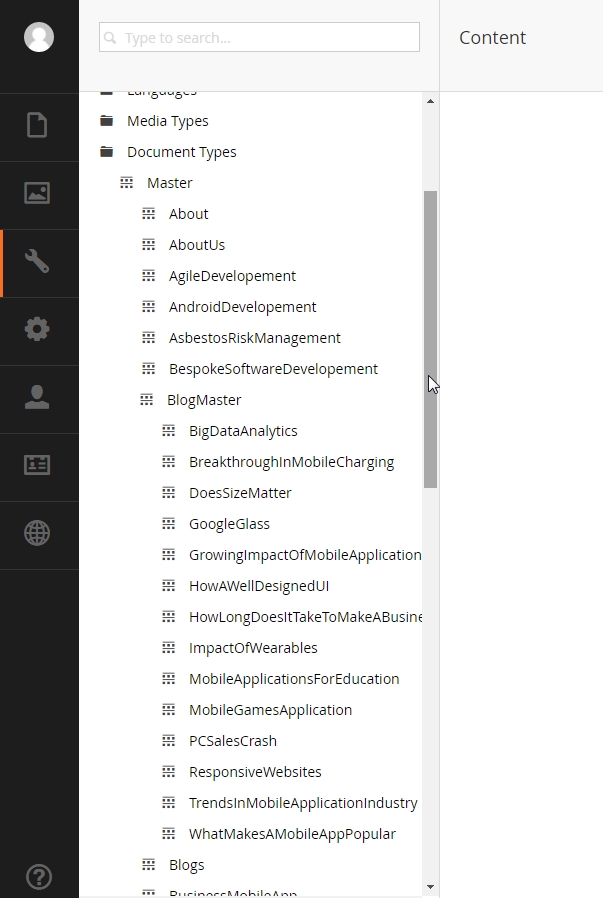This screenshot has height=898, width=603.
Task: Click the tree scrollbar up arrow
Action: 431,101
